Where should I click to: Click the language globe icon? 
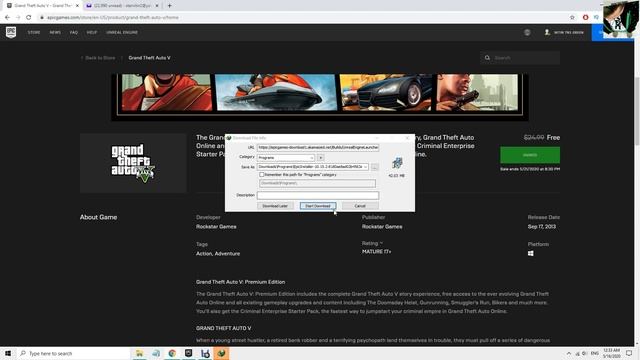[527, 32]
